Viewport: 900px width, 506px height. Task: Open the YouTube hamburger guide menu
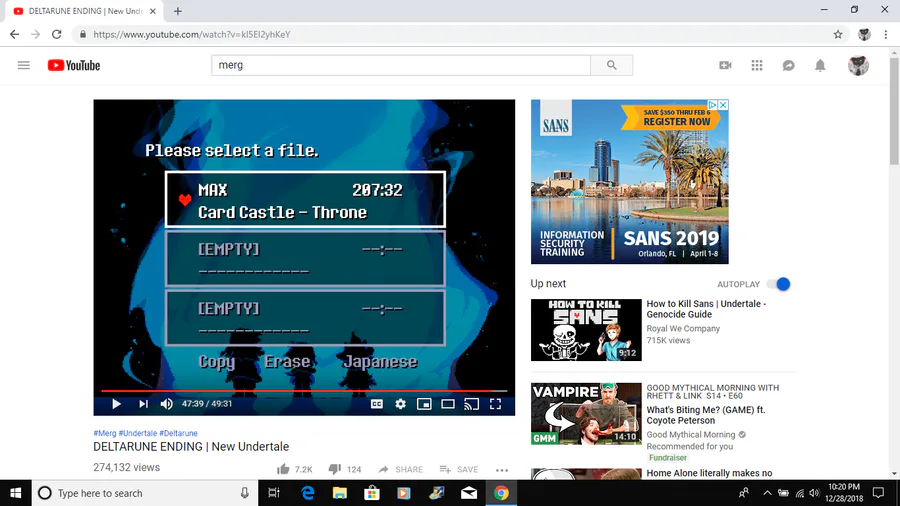[x=24, y=65]
